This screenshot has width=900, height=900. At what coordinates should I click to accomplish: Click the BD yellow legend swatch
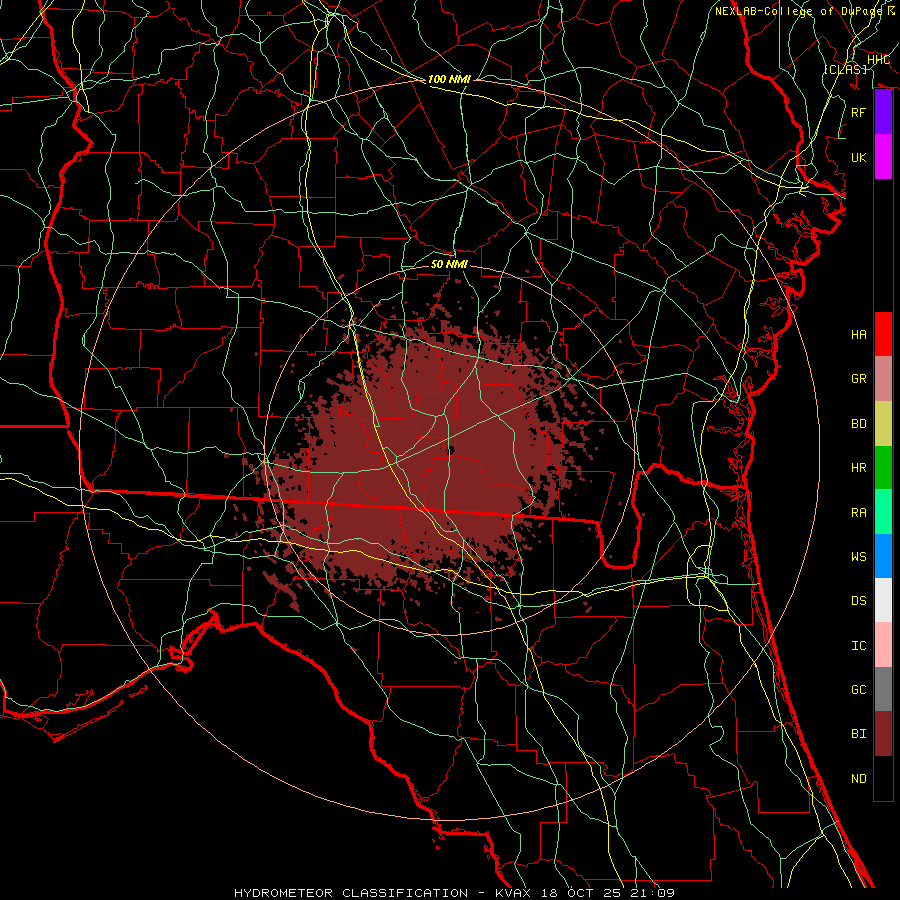point(883,423)
